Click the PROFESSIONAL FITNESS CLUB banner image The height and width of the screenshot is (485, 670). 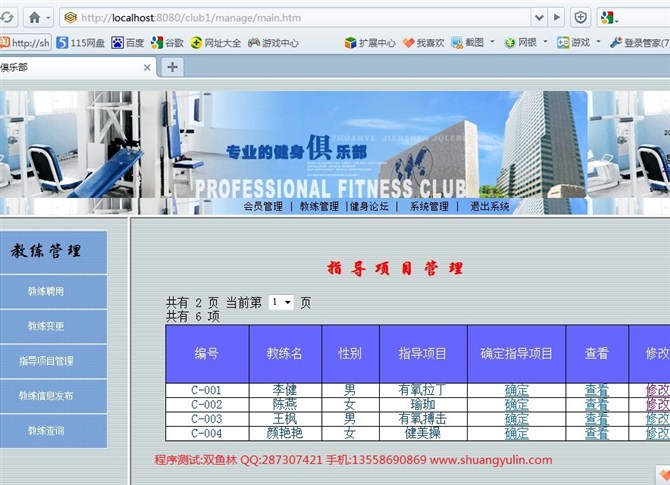coord(293,144)
